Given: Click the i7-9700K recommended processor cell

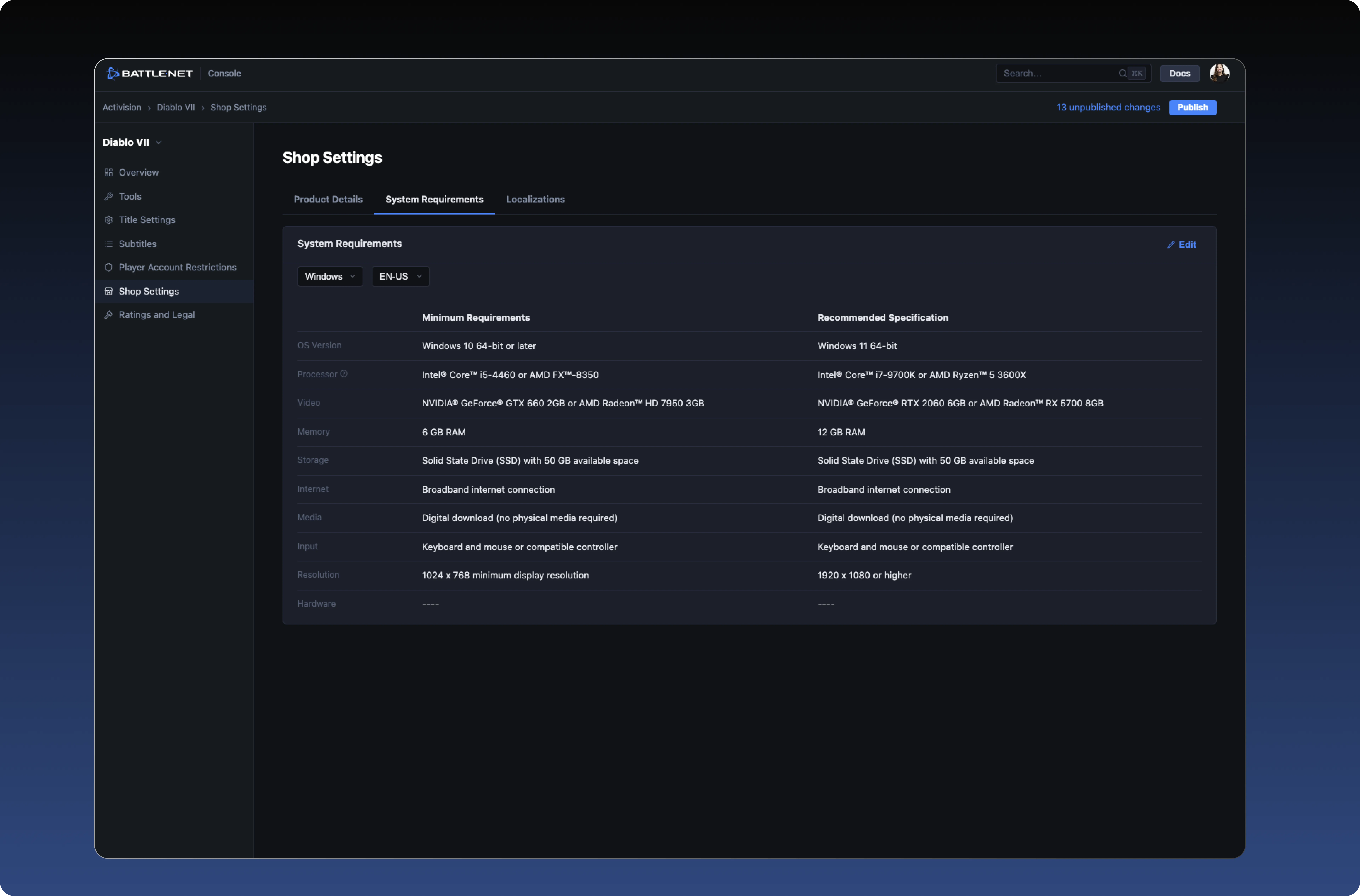Looking at the screenshot, I should (922, 375).
